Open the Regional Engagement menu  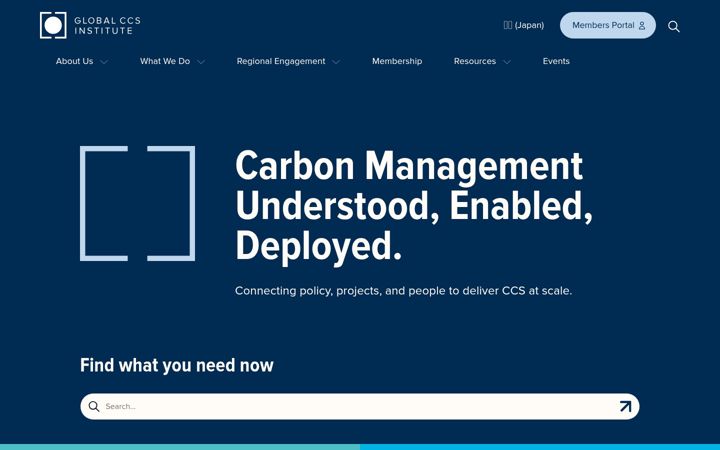click(x=281, y=61)
